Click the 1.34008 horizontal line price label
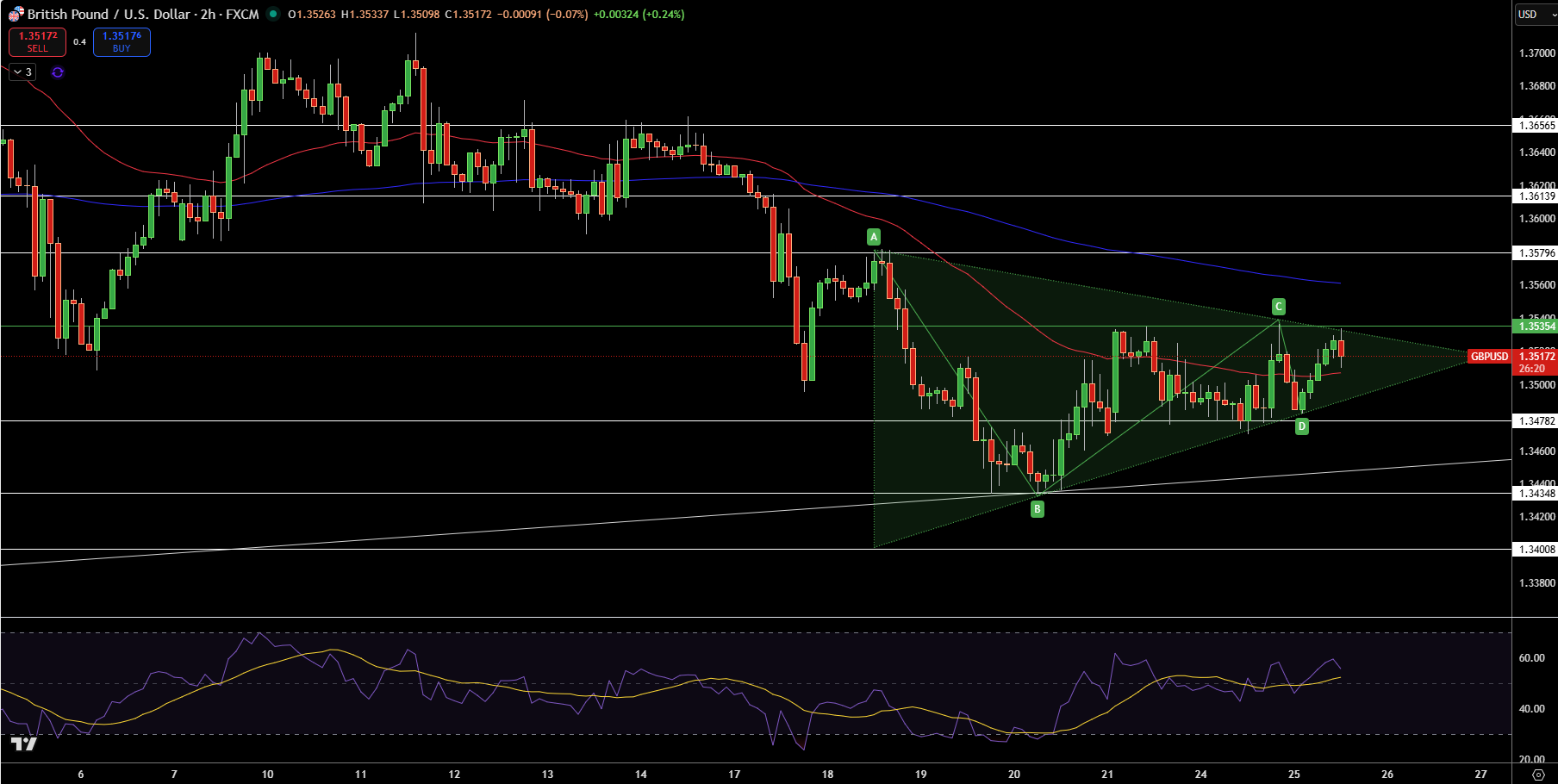 click(x=1536, y=550)
